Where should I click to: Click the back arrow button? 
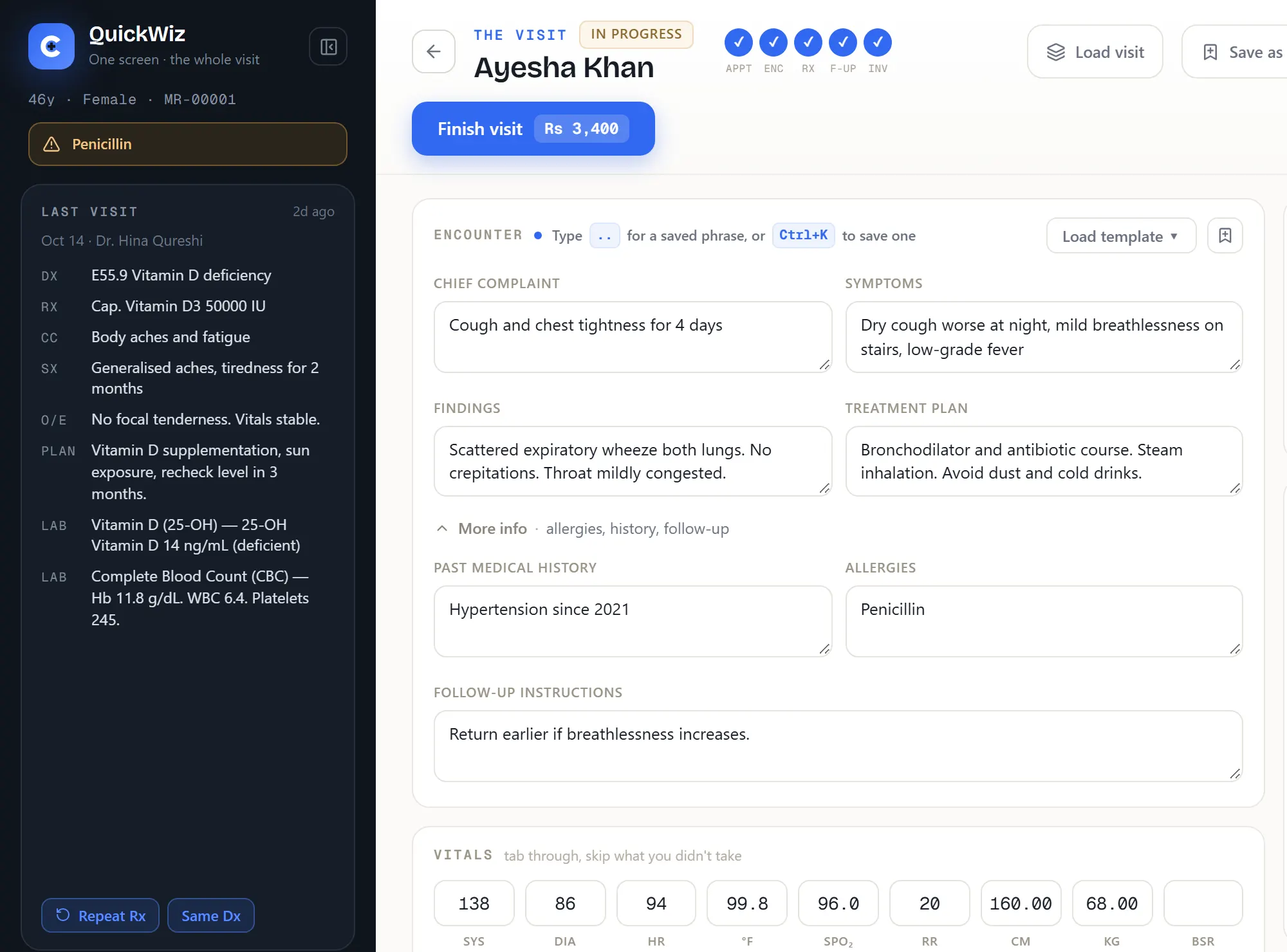pos(434,51)
